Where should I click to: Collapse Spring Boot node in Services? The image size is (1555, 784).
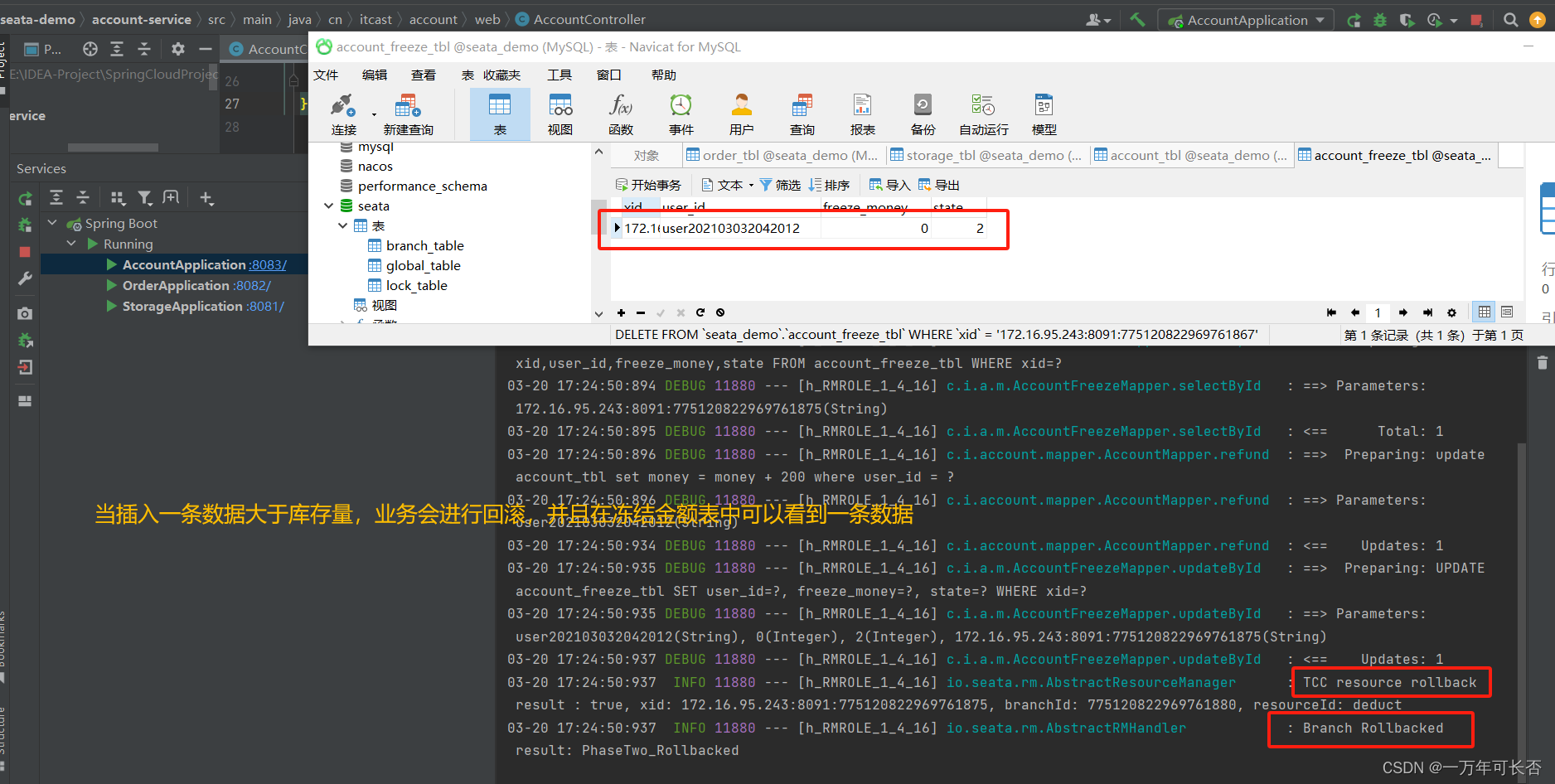[x=52, y=223]
